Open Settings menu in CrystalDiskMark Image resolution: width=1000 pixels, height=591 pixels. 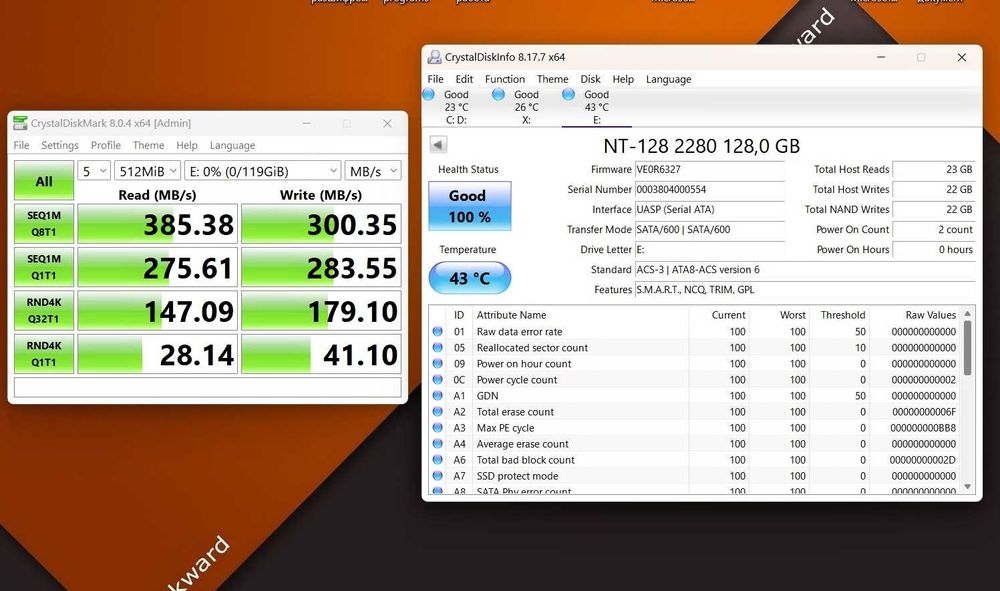[x=60, y=145]
